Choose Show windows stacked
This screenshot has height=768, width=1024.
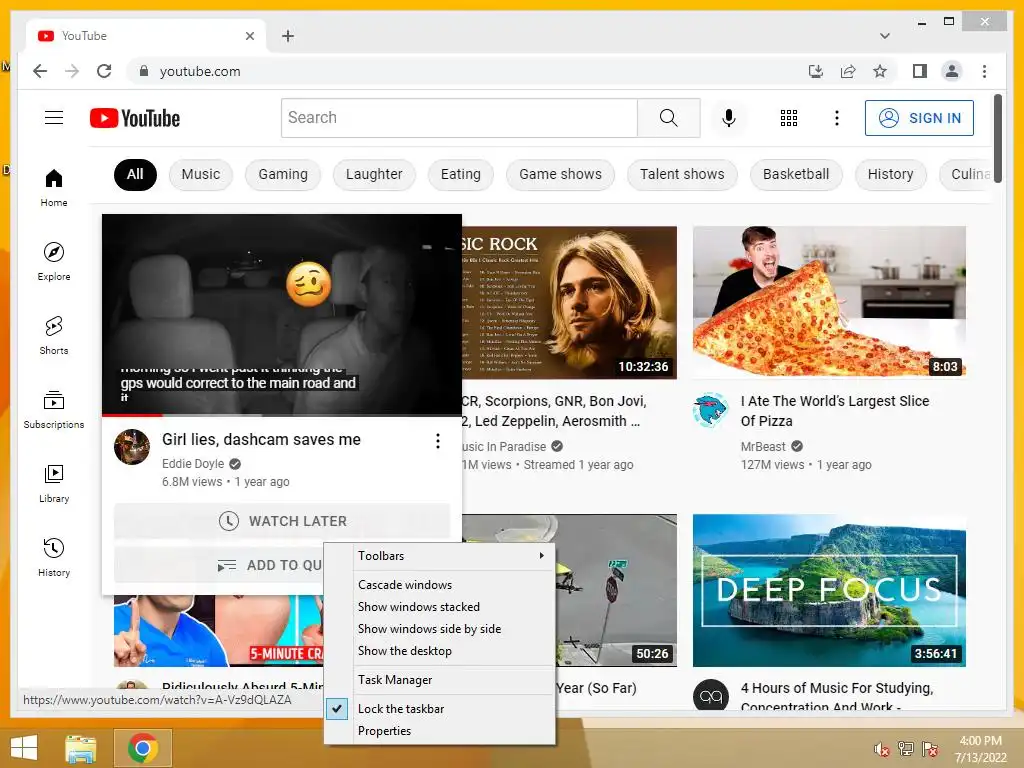click(x=440, y=607)
